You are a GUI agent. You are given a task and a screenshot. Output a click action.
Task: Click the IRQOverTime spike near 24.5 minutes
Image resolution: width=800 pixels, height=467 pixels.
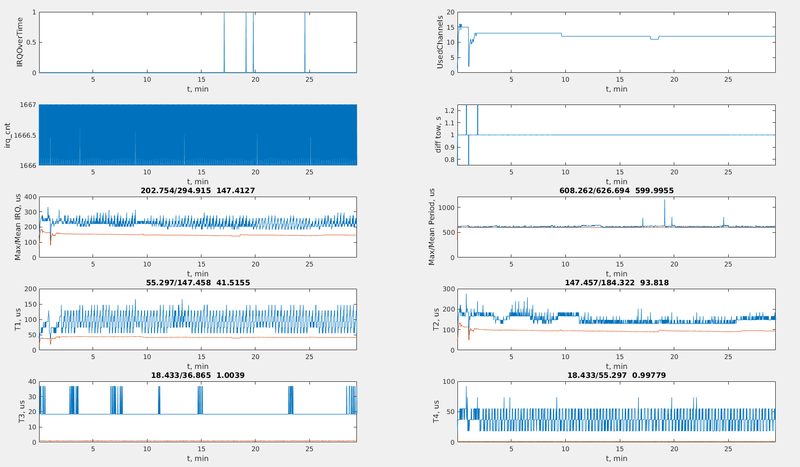coord(305,42)
